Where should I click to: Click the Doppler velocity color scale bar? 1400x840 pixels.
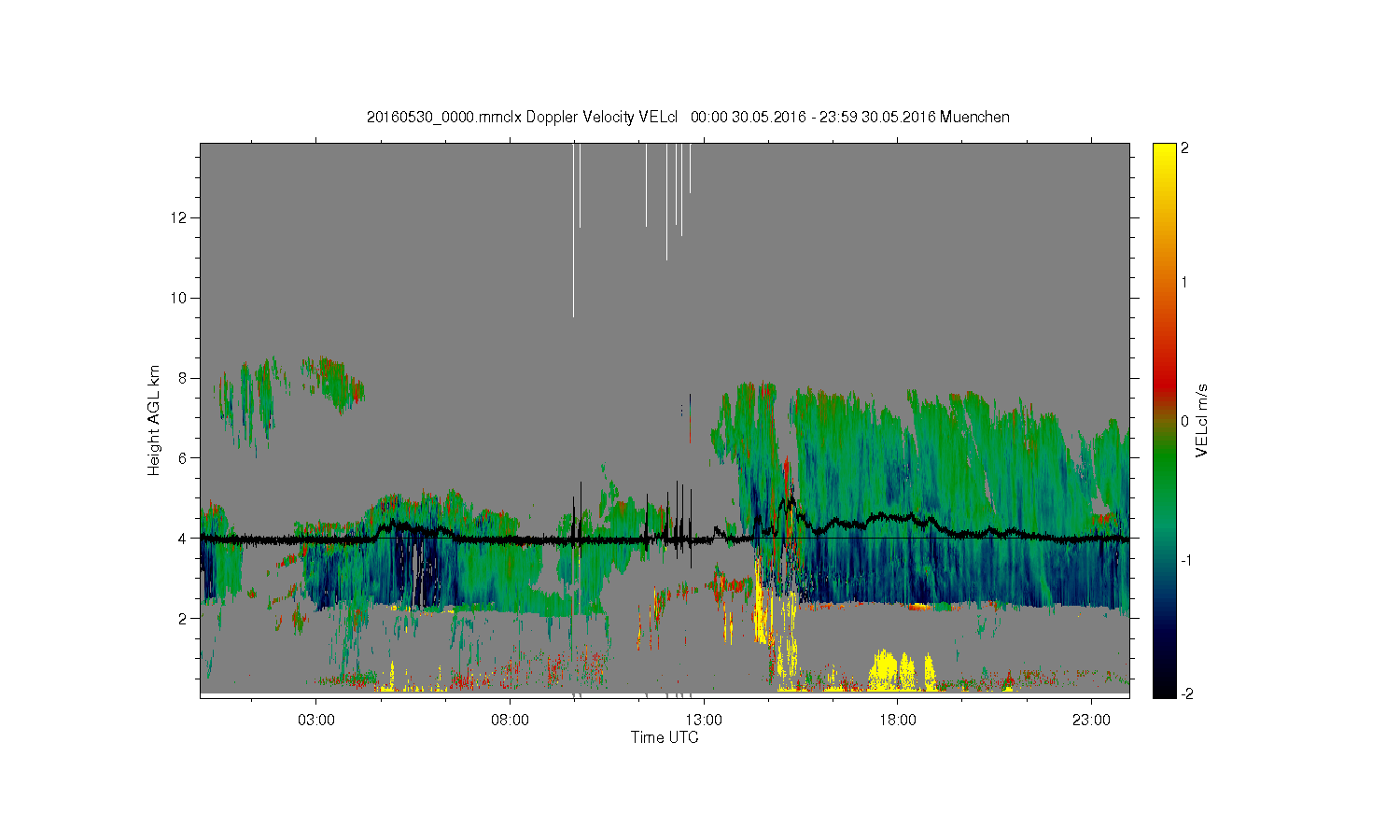click(1164, 420)
